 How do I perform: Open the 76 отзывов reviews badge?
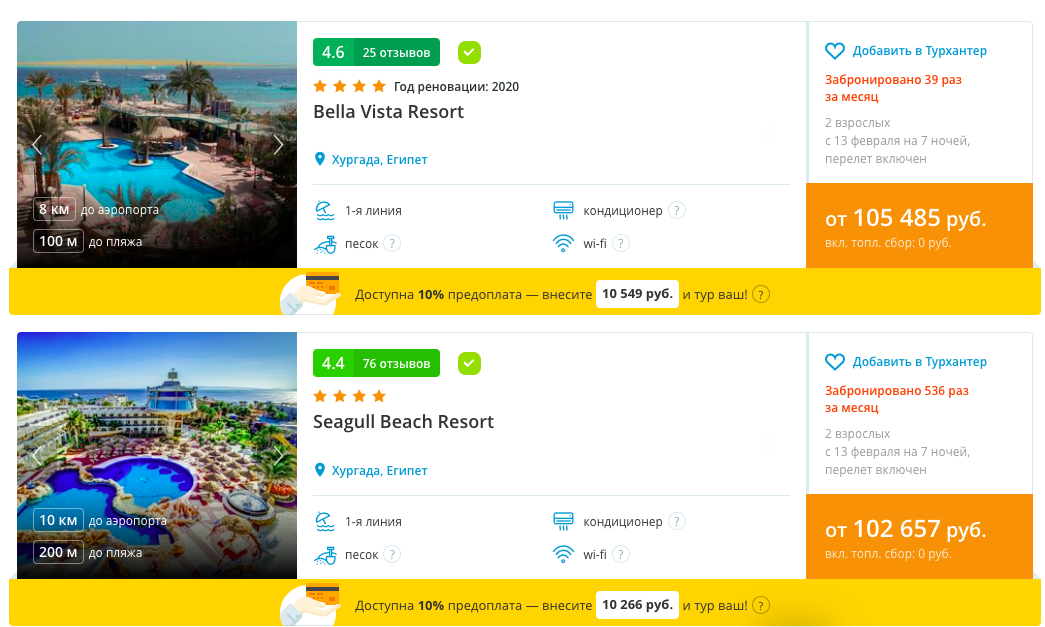pos(396,363)
